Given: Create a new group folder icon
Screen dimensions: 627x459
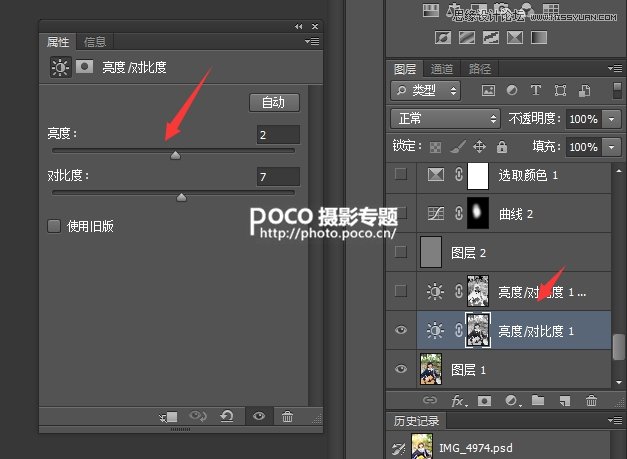Looking at the screenshot, I should pos(538,400).
